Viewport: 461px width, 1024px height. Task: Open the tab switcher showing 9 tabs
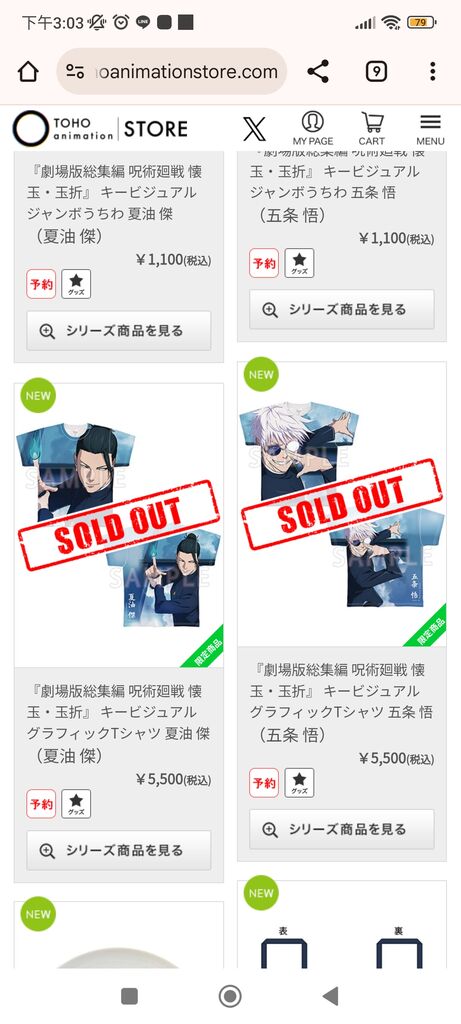(376, 71)
